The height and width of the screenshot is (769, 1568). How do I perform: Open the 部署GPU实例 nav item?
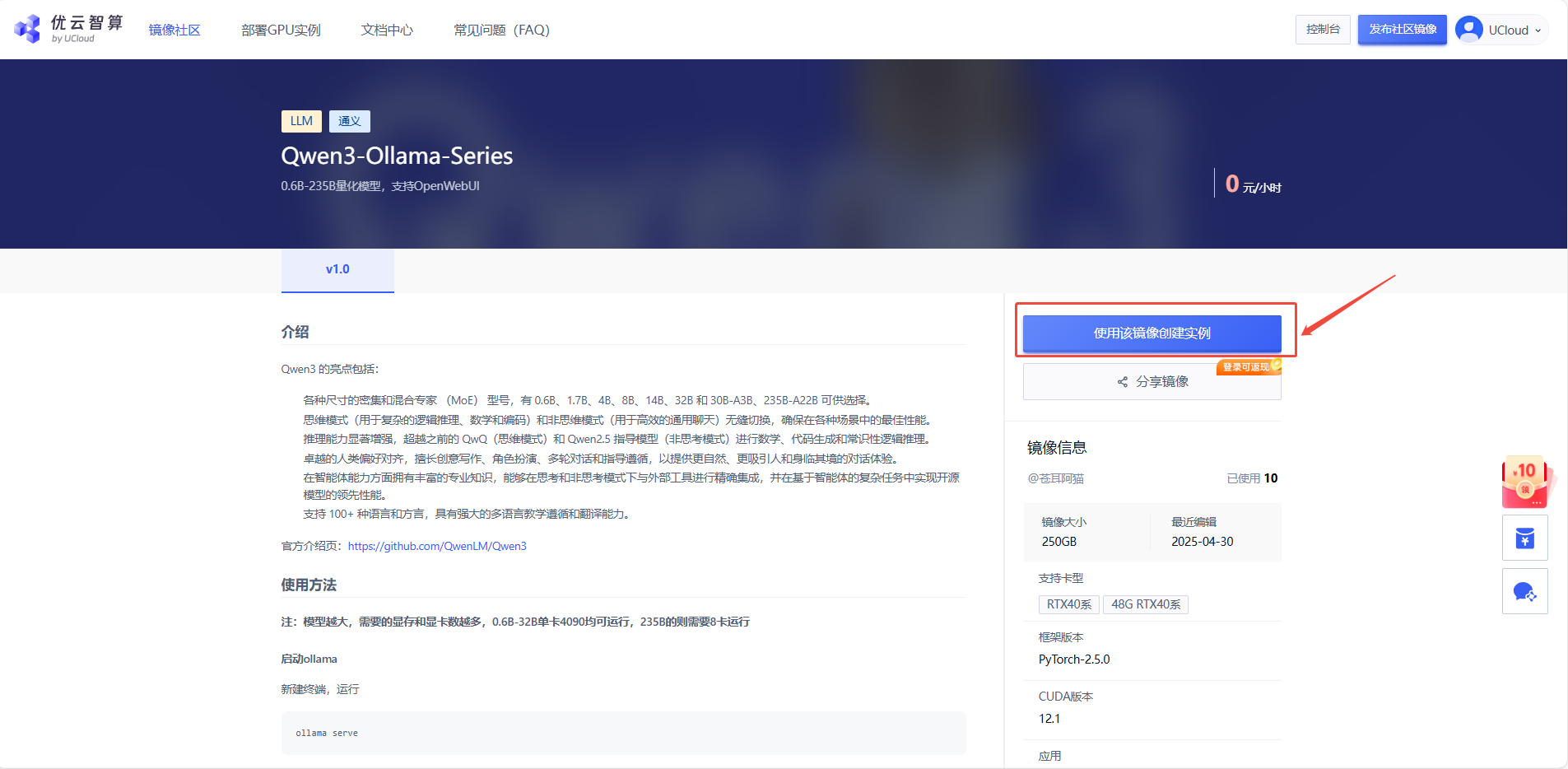281,30
